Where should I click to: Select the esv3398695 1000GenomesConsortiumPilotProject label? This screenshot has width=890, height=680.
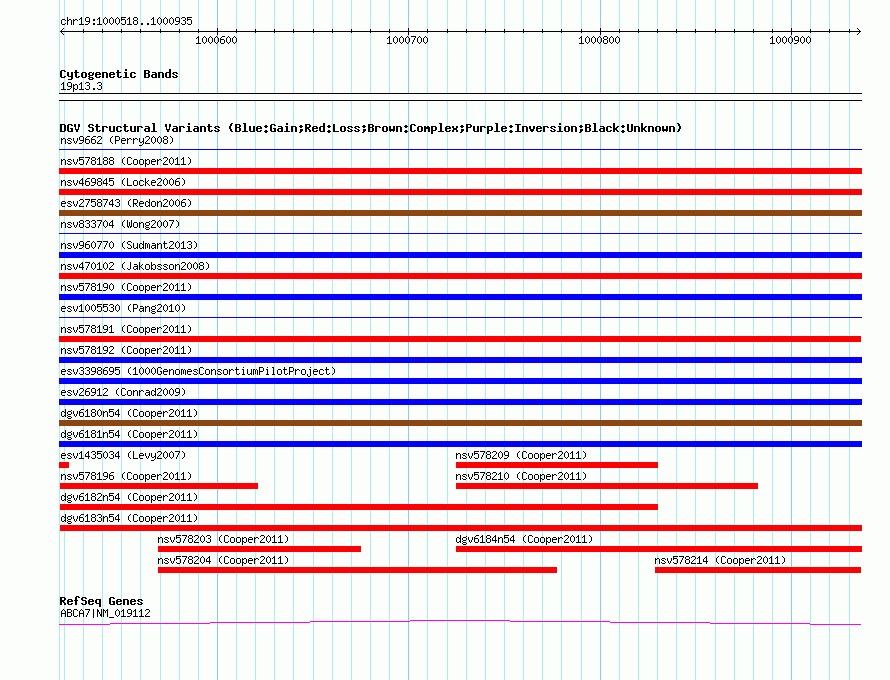pyautogui.click(x=198, y=371)
